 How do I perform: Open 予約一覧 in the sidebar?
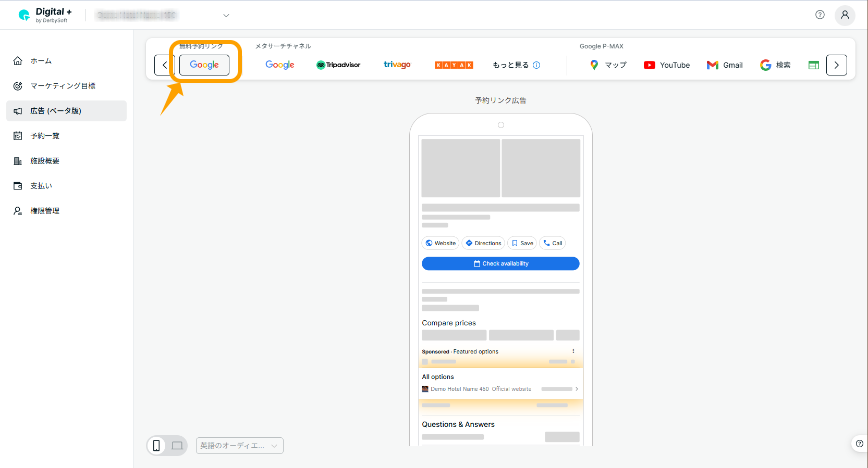[x=66, y=136]
